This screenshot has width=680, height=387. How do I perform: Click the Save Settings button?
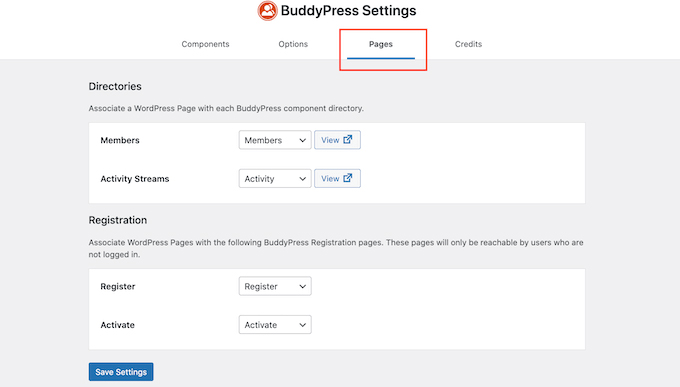tap(121, 372)
